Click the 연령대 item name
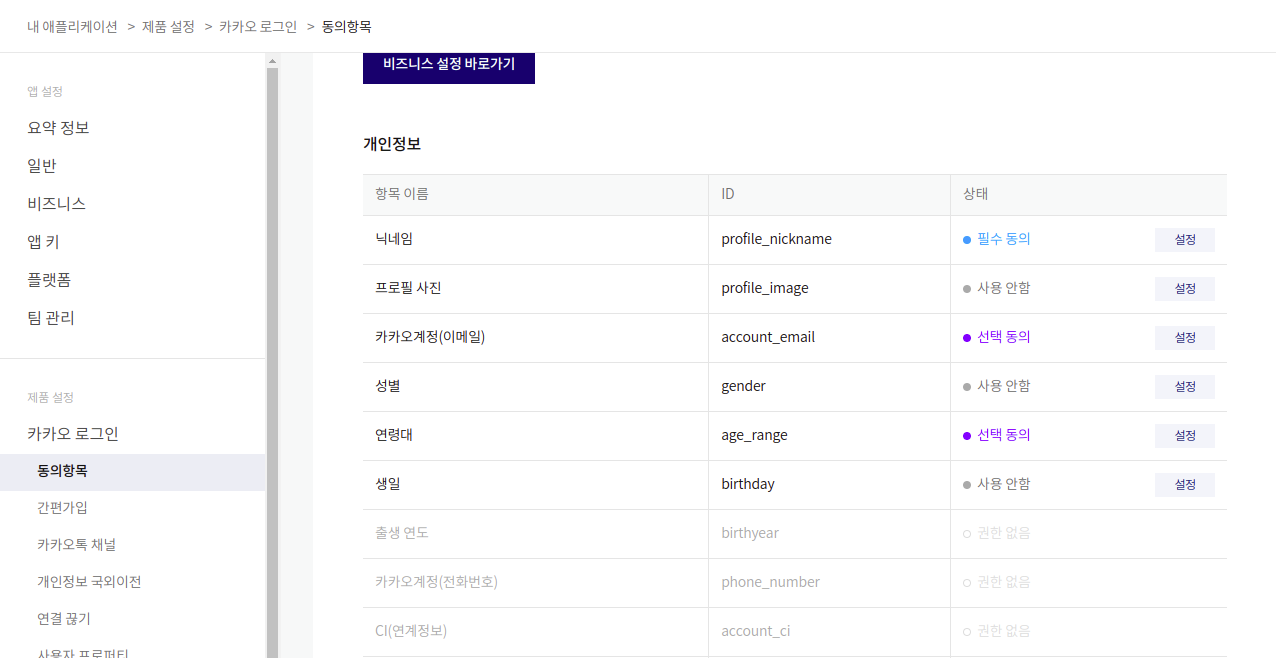Image resolution: width=1276 pixels, height=658 pixels. coord(394,435)
